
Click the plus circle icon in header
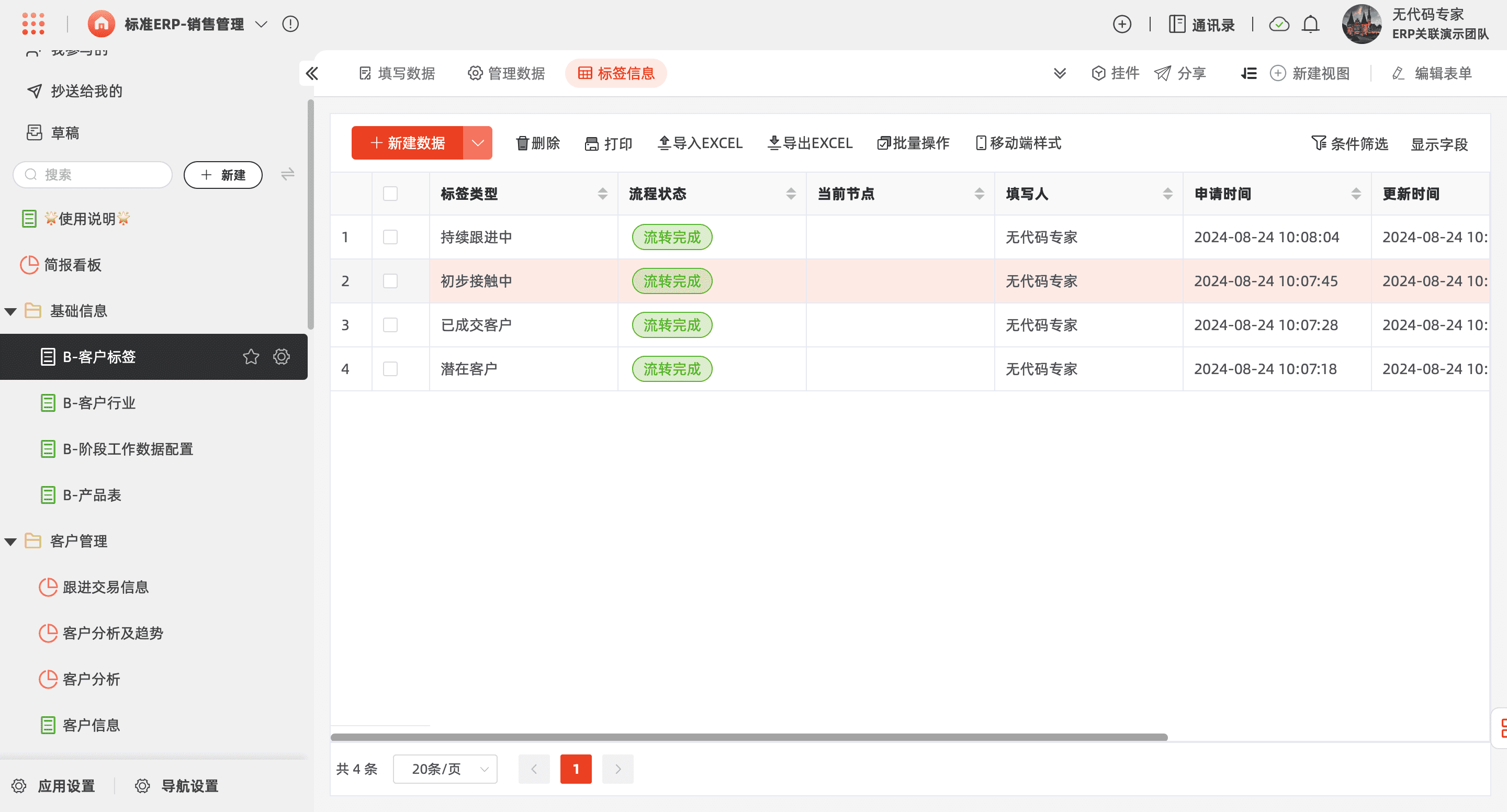pyautogui.click(x=1121, y=24)
